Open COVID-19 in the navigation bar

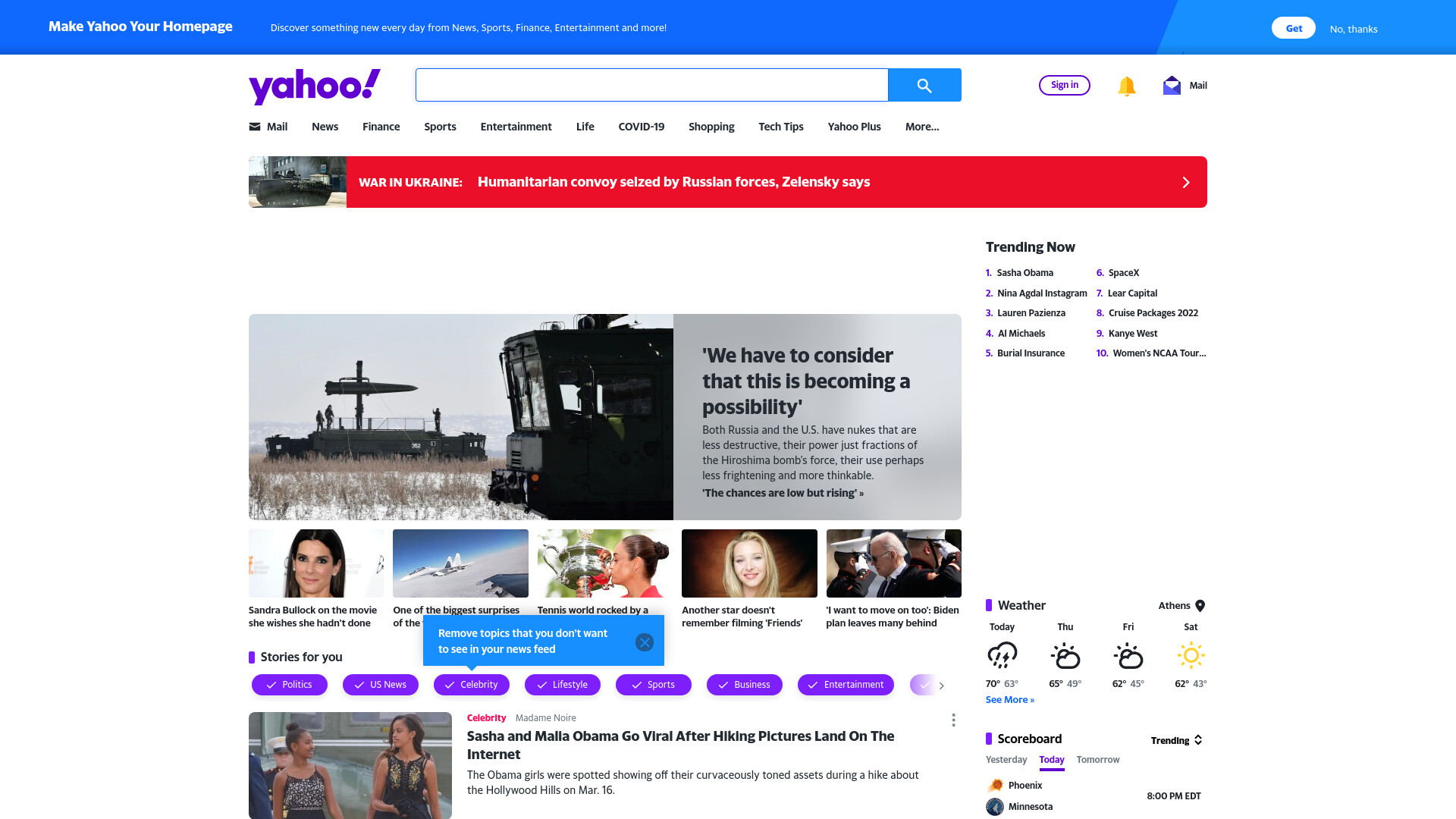coord(641,127)
